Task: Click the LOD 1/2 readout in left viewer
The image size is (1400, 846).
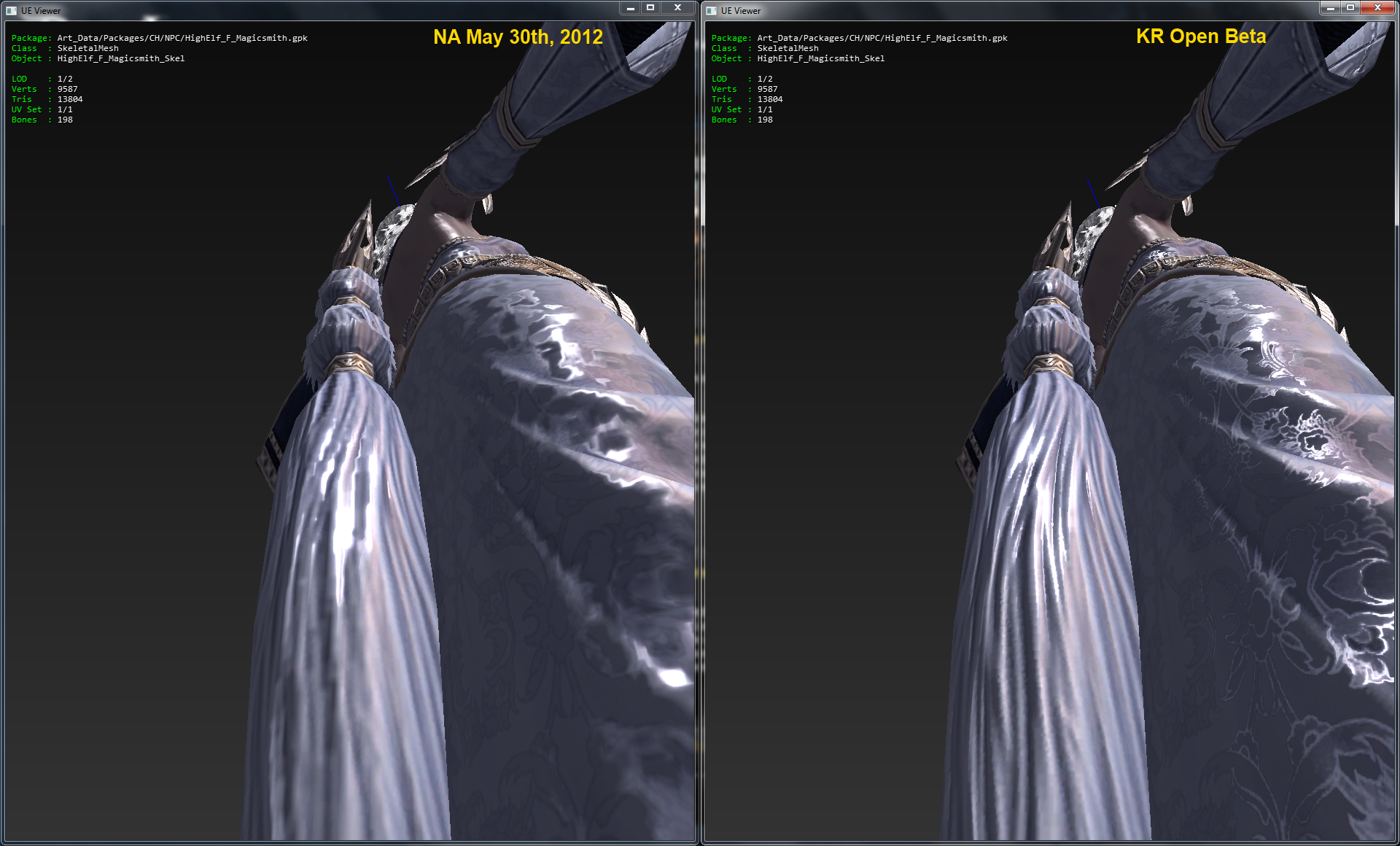Action: click(64, 79)
